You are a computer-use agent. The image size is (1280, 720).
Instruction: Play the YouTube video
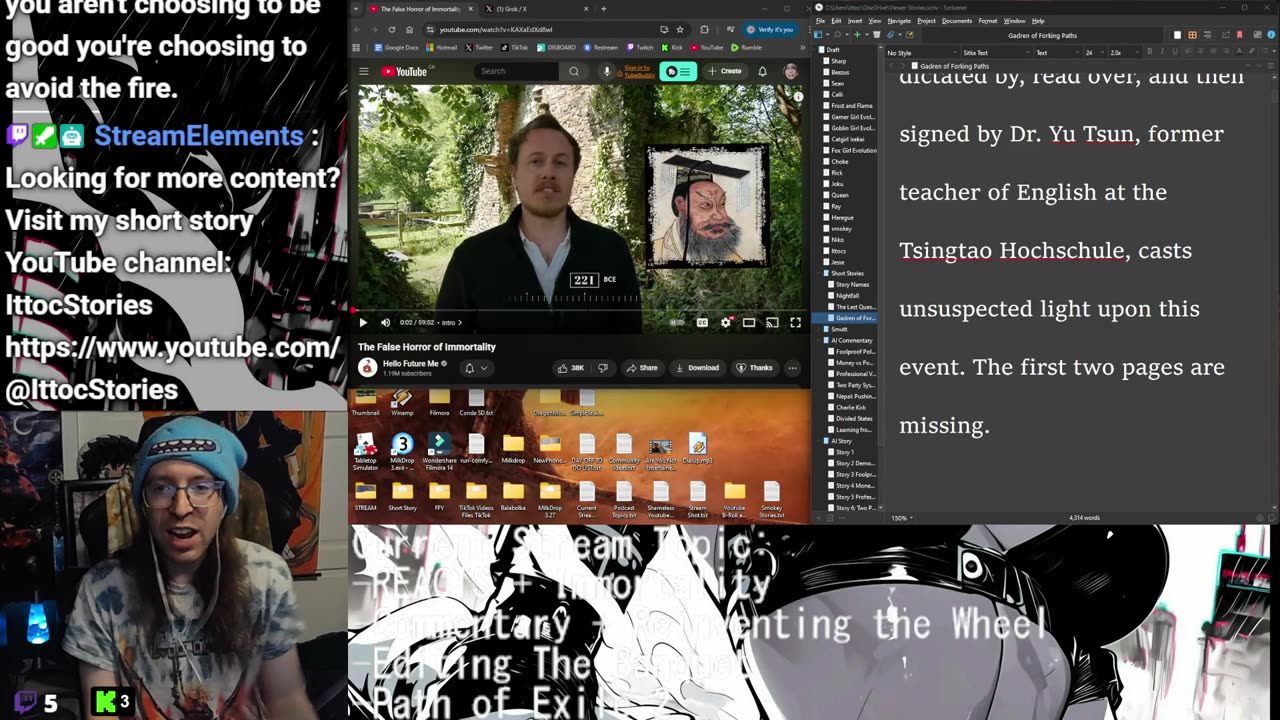point(363,323)
